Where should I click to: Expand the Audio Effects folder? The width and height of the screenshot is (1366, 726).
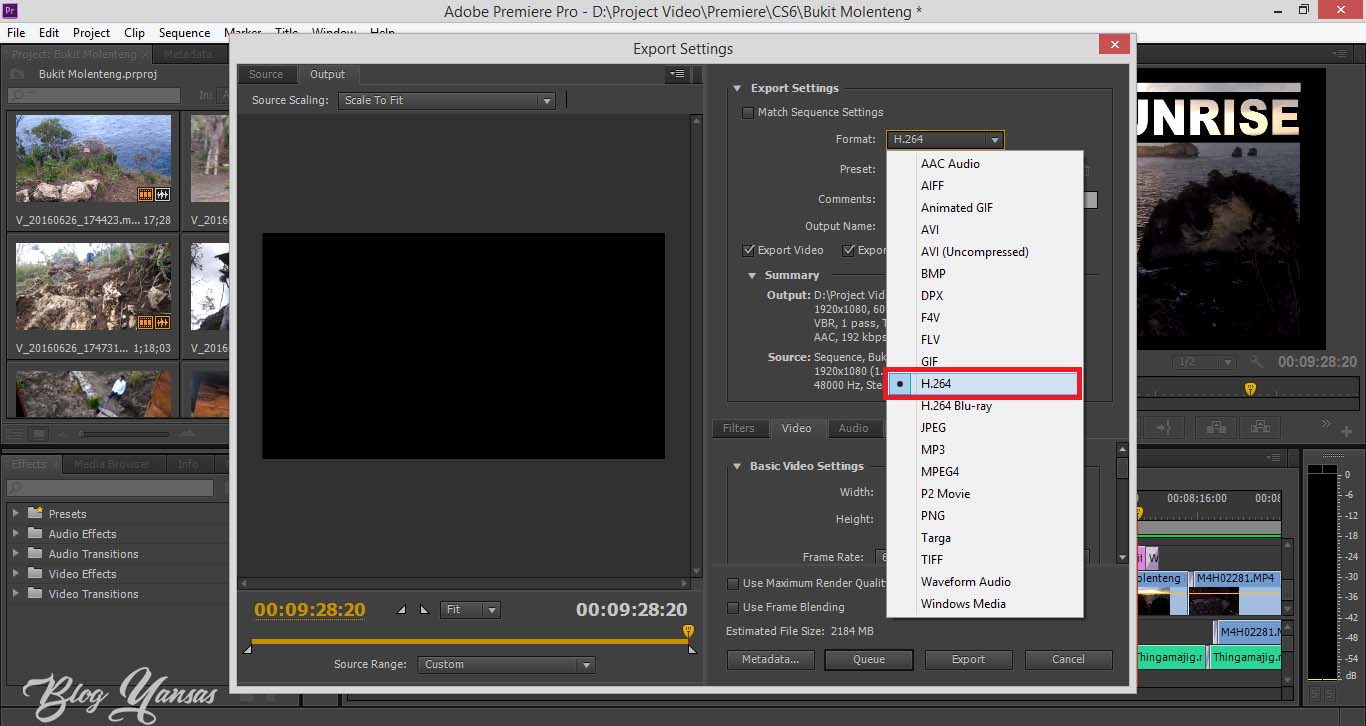pos(16,533)
